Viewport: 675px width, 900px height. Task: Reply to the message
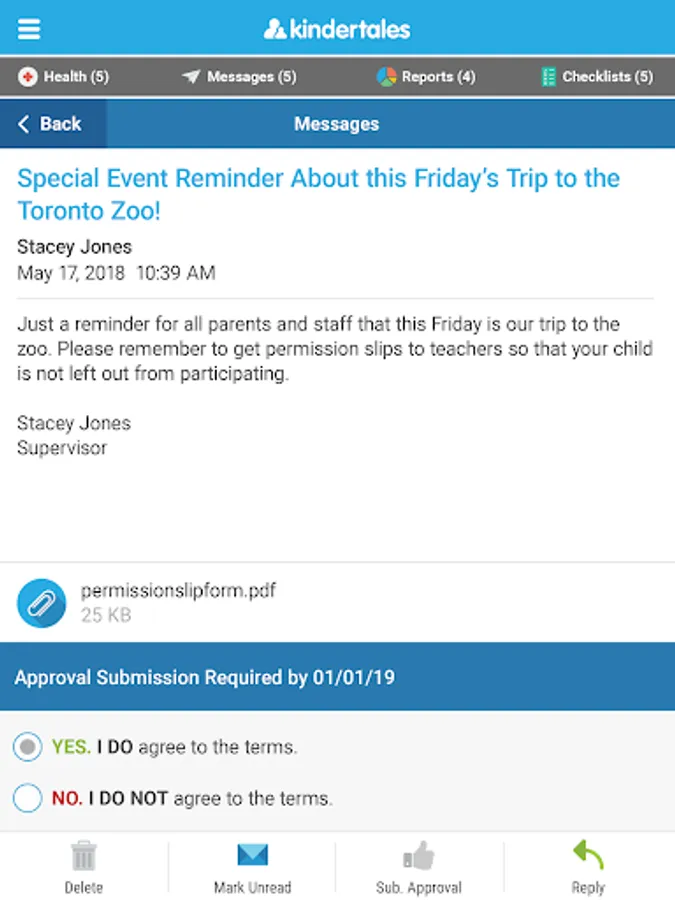point(588,866)
